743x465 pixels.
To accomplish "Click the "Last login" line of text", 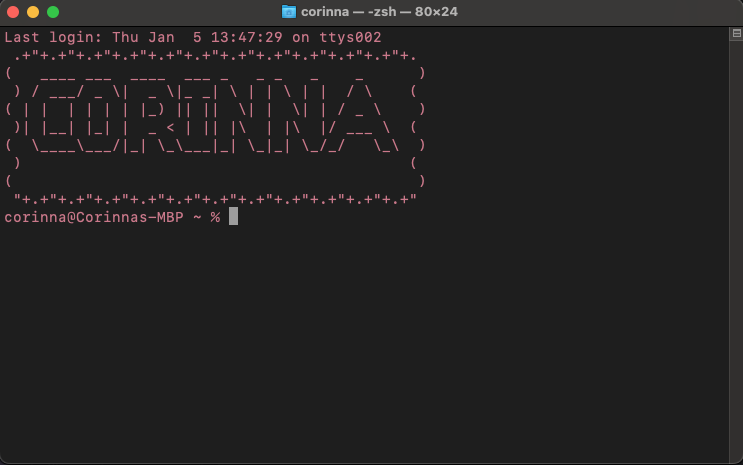I will coord(192,37).
